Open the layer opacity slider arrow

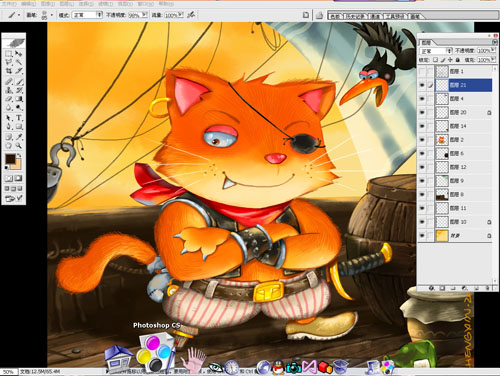pyautogui.click(x=493, y=50)
